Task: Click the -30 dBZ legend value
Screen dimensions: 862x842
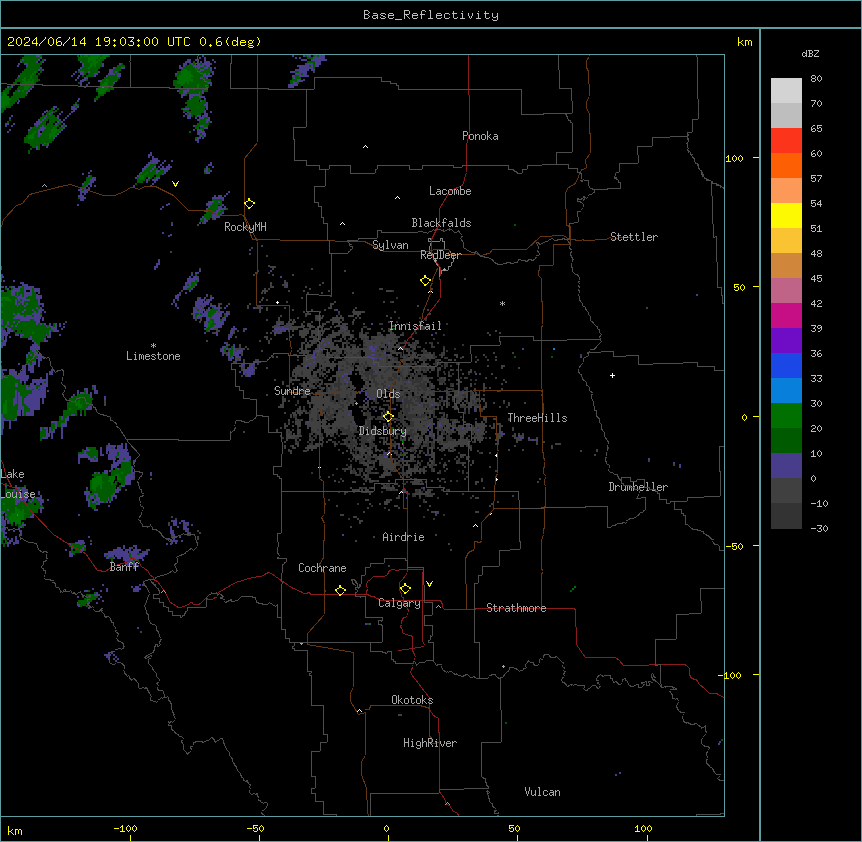Action: tap(819, 528)
